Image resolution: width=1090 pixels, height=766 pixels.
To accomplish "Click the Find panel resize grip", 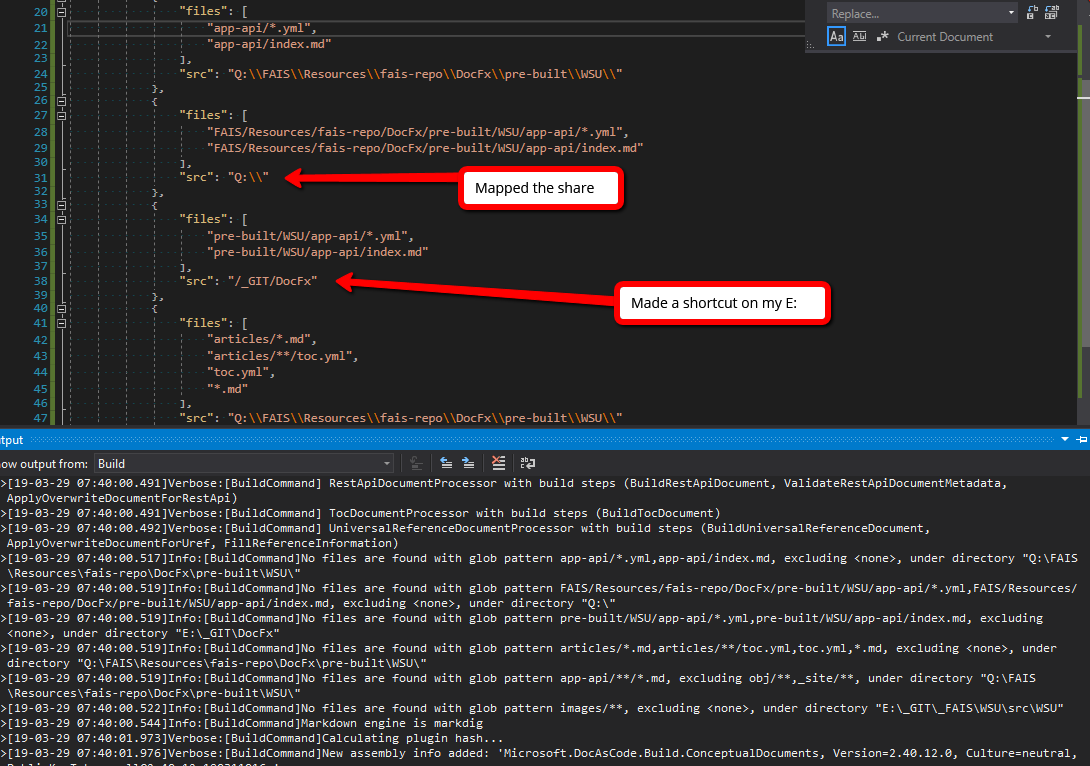I will point(810,44).
